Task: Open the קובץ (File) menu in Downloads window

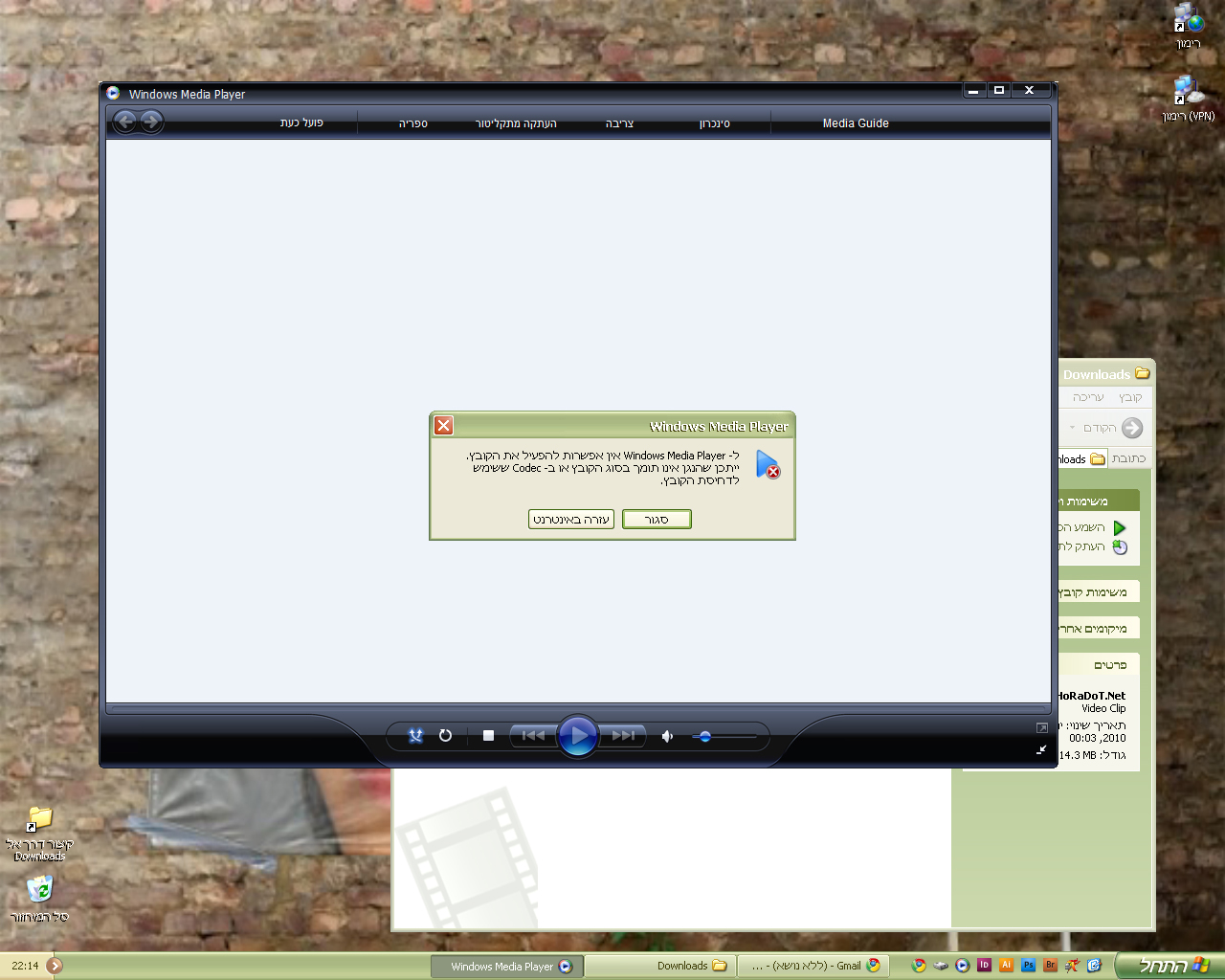Action: pos(1130,397)
